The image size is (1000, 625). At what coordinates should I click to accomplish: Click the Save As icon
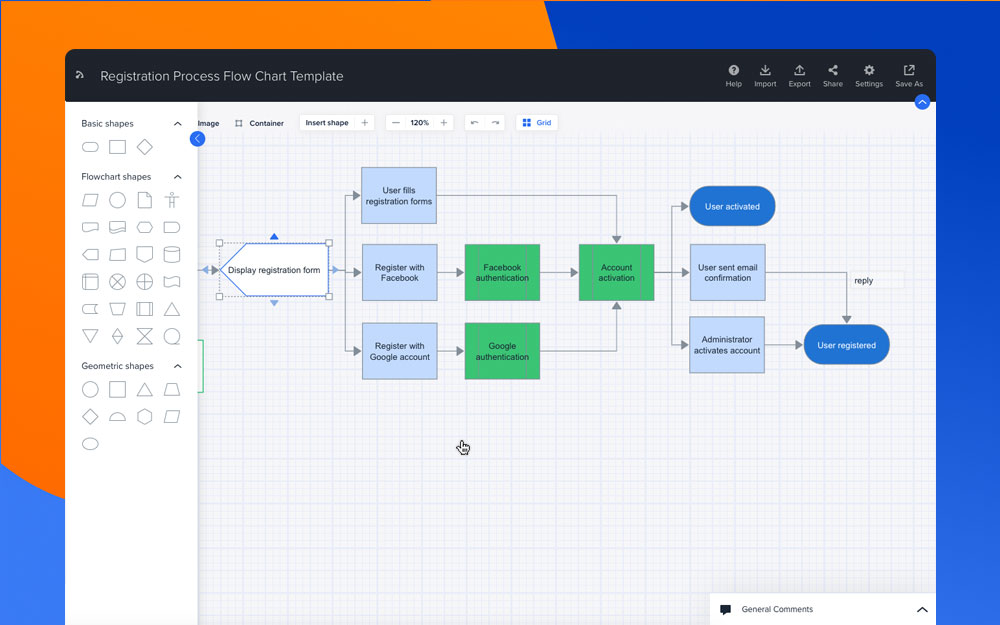point(909,72)
